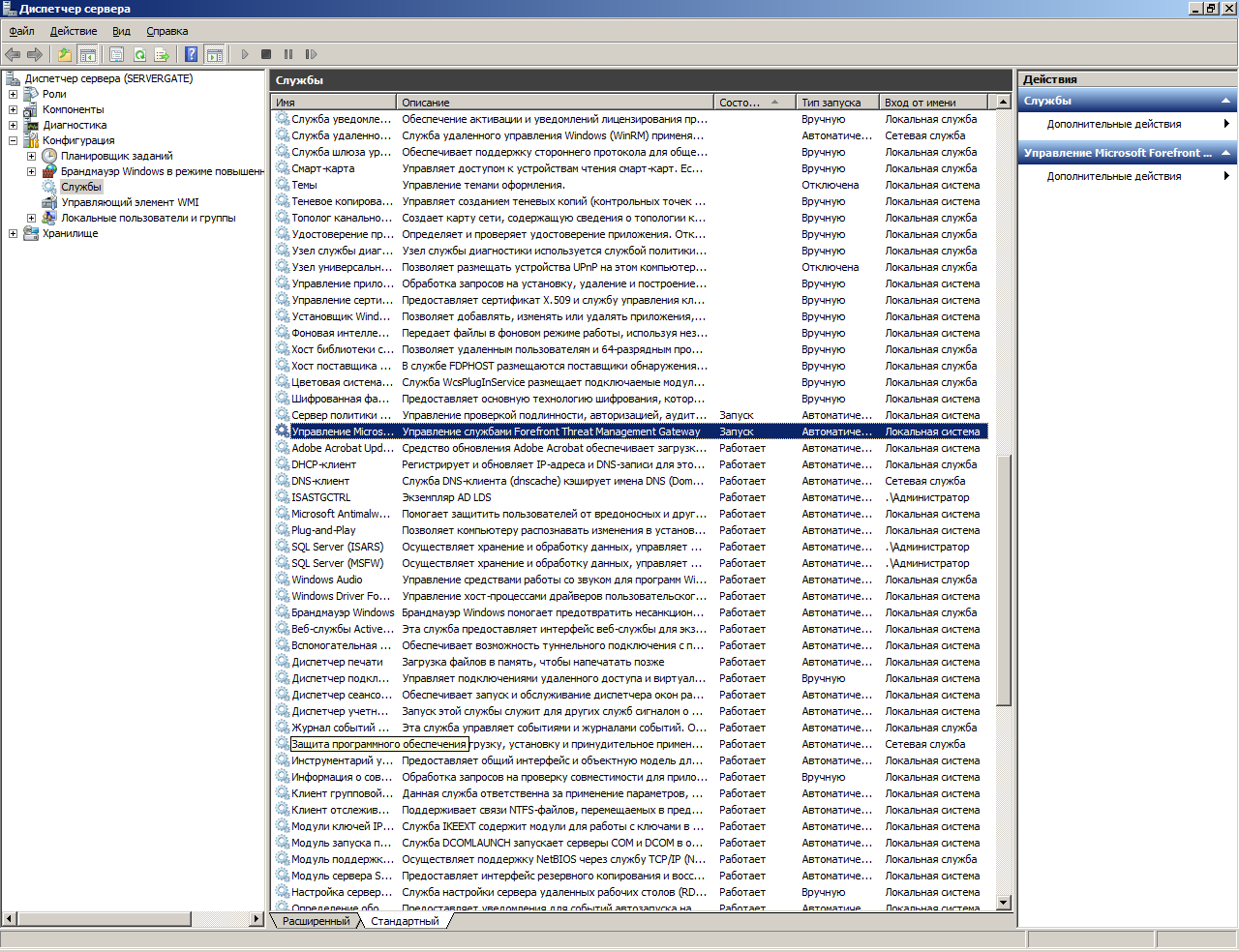Click the Export list toolbar icon
1239x952 pixels.
coord(162,55)
